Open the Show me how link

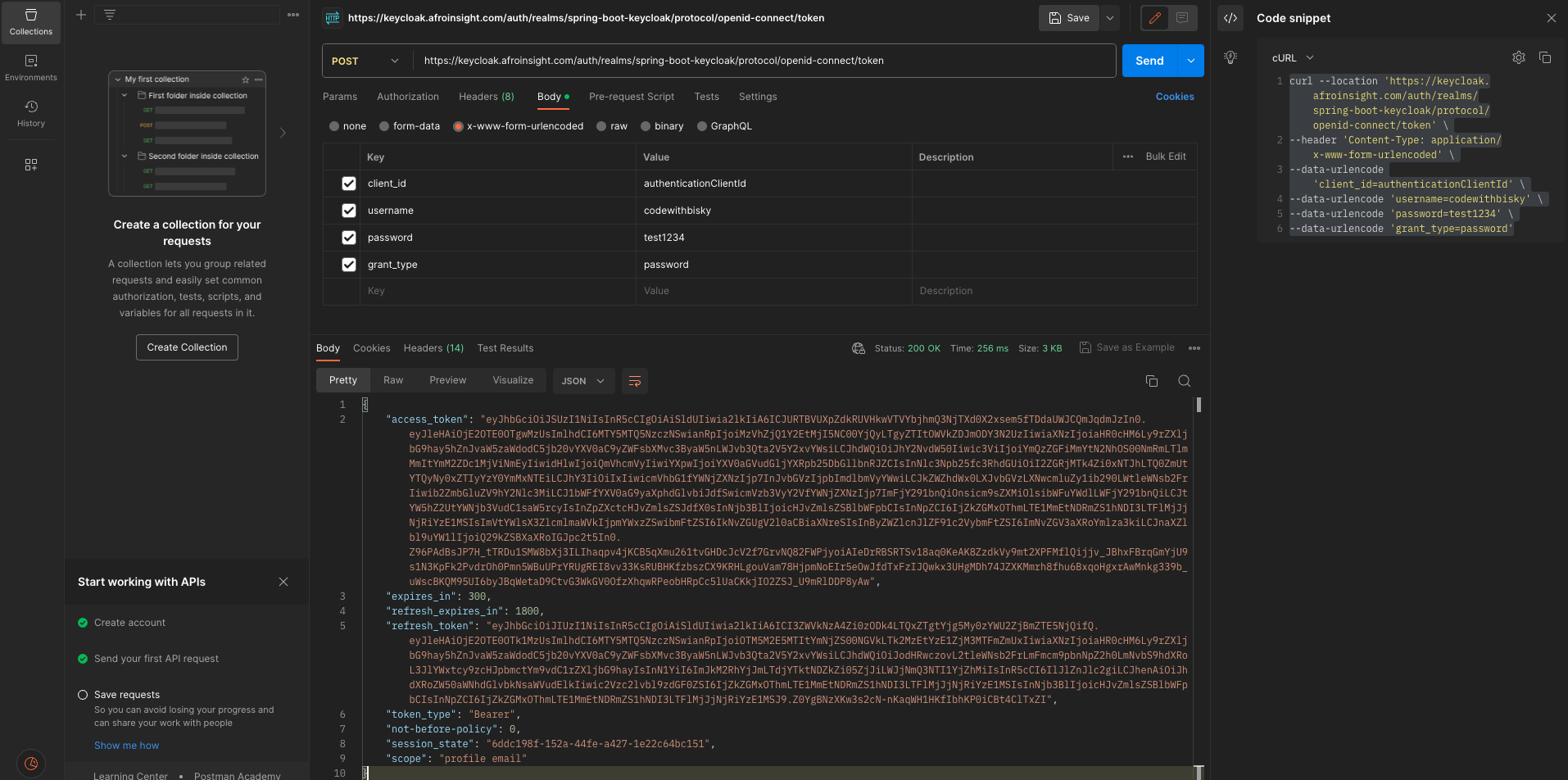pyautogui.click(x=126, y=746)
